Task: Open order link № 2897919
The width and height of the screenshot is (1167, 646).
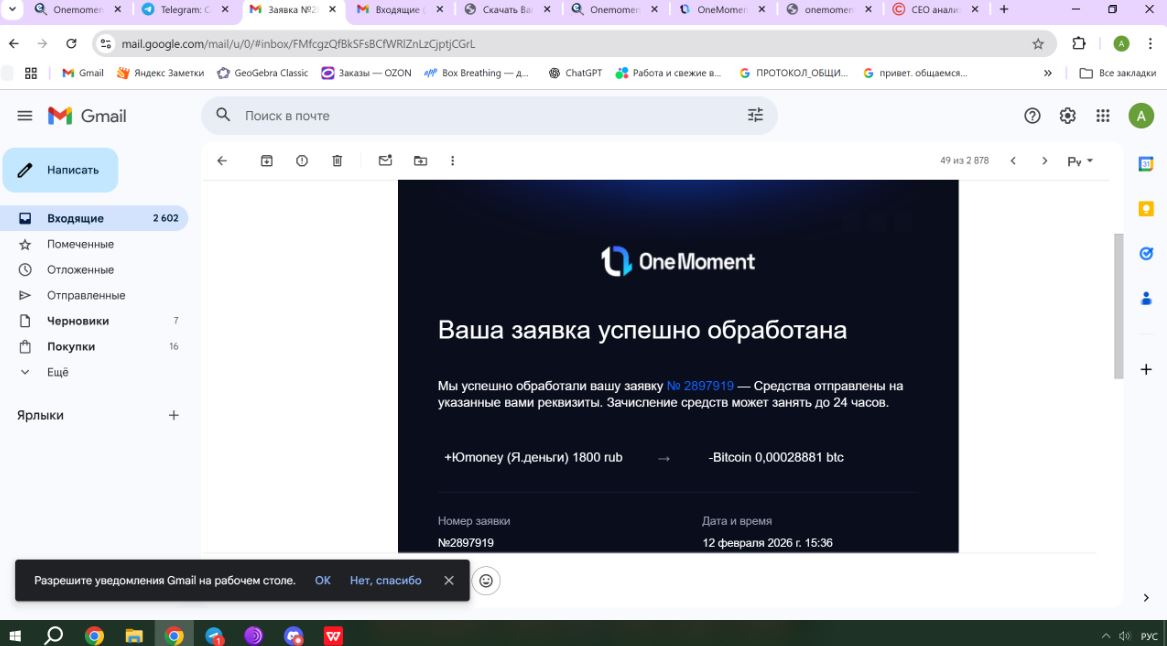Action: pos(700,386)
